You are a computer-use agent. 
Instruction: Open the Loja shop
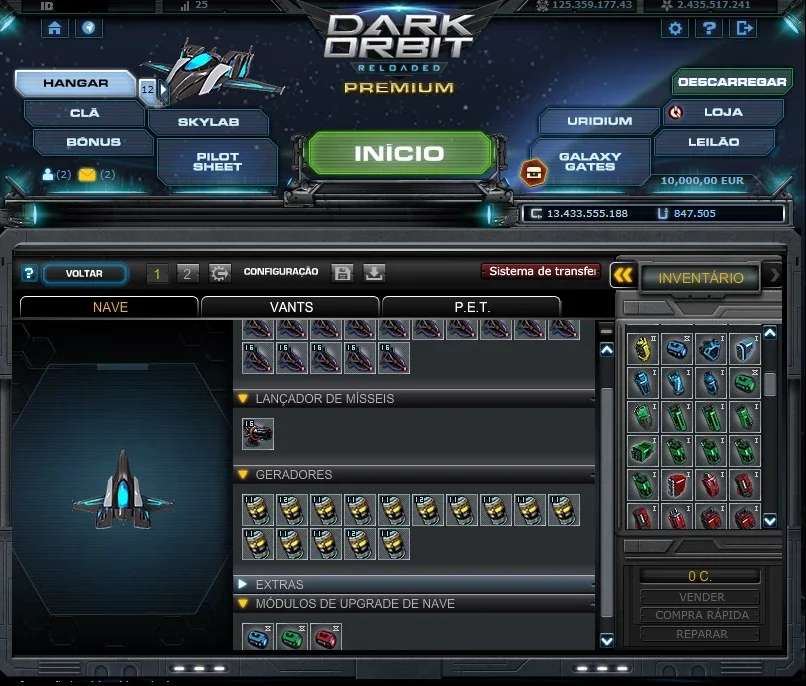click(723, 112)
